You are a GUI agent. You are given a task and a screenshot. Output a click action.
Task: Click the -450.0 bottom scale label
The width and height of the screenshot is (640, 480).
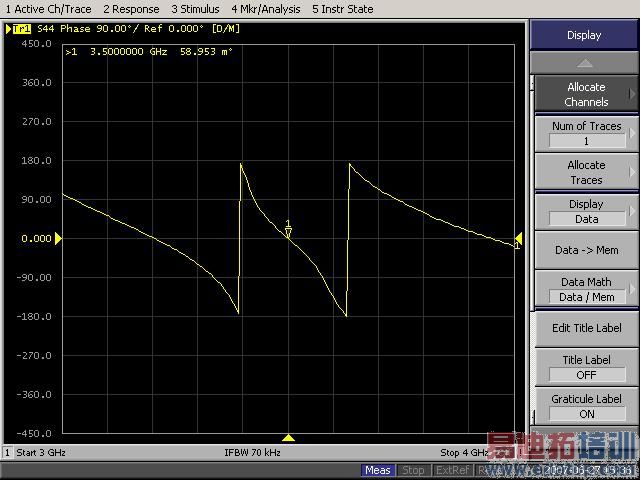click(34, 433)
